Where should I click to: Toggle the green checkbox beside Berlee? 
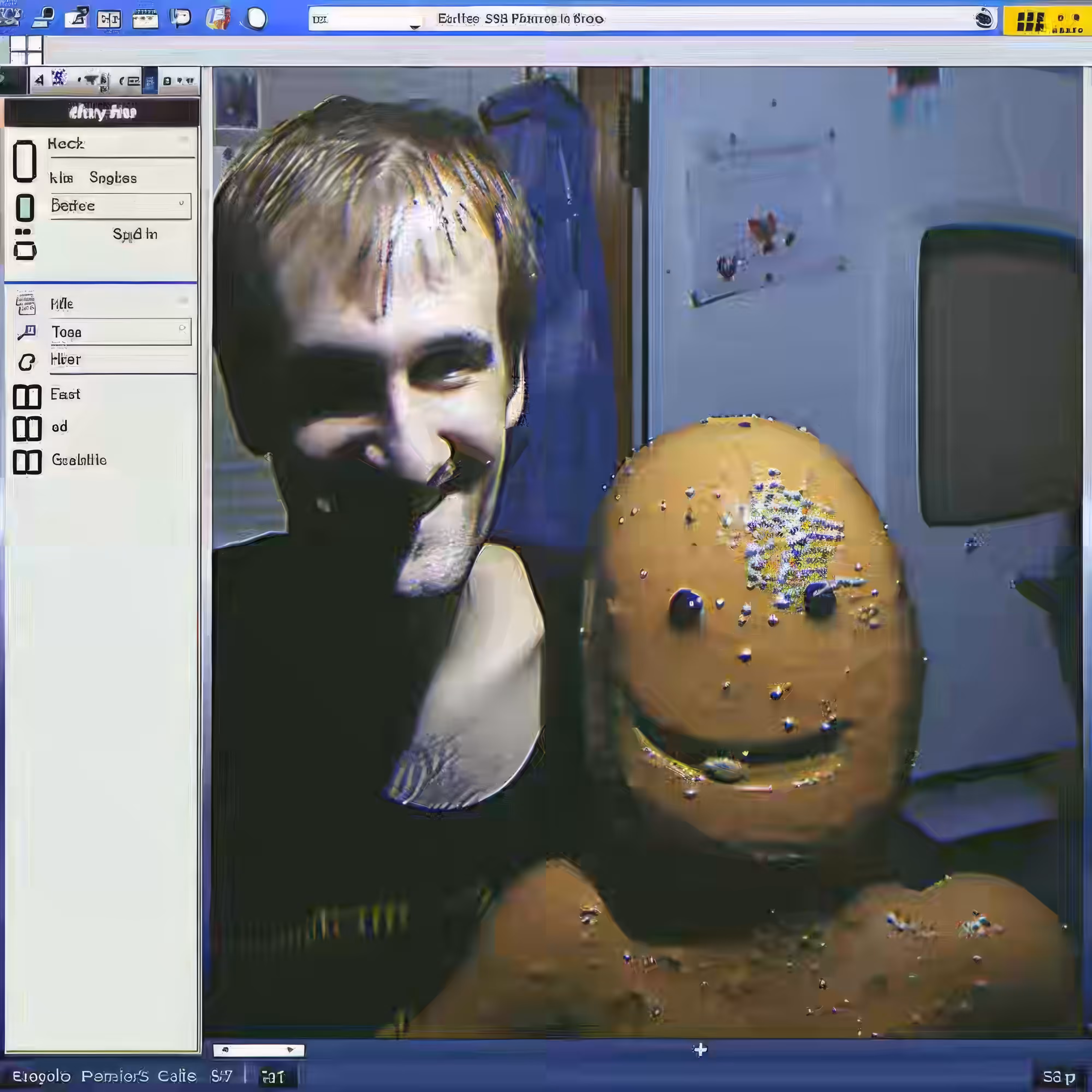[25, 207]
